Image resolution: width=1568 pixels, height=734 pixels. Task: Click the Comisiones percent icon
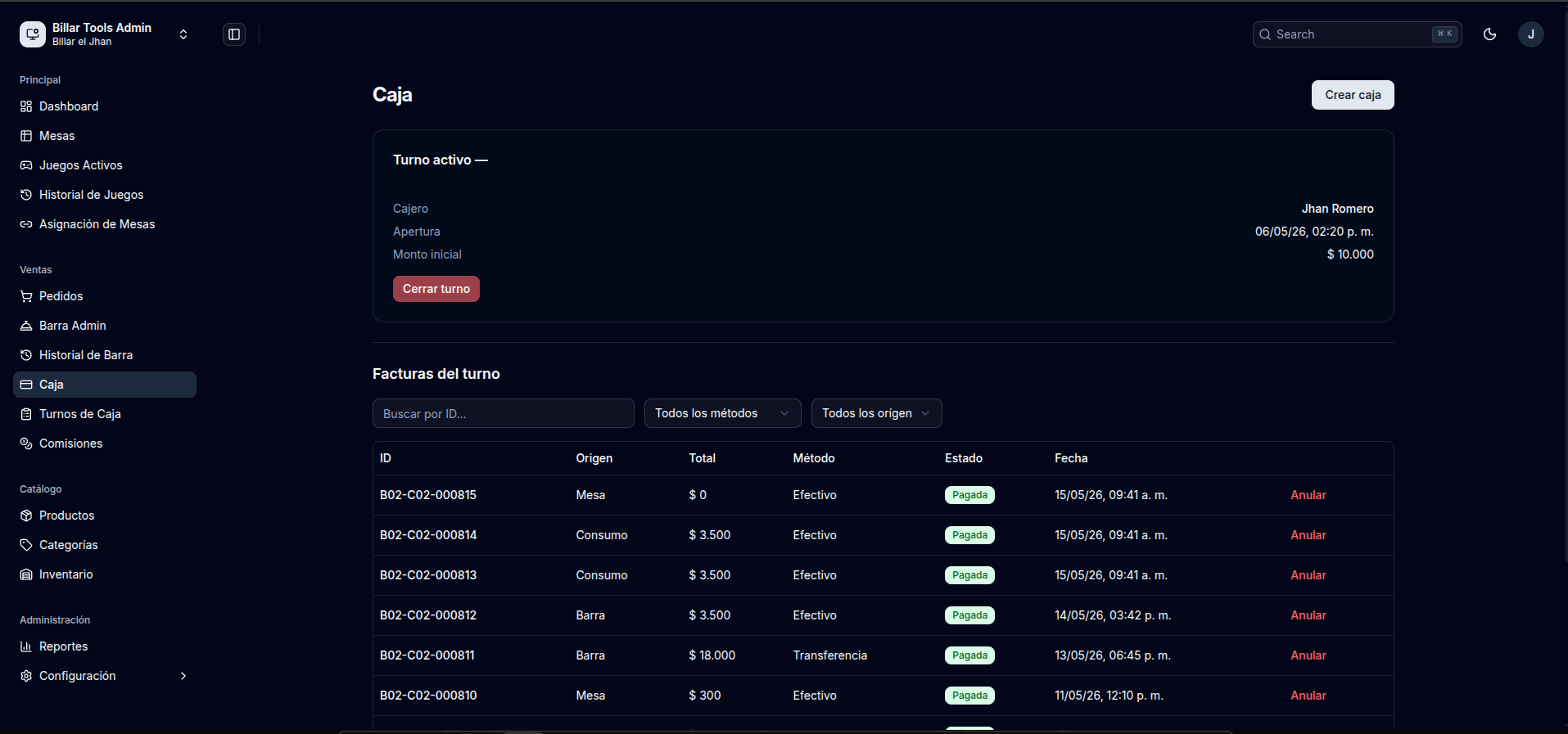tap(26, 444)
